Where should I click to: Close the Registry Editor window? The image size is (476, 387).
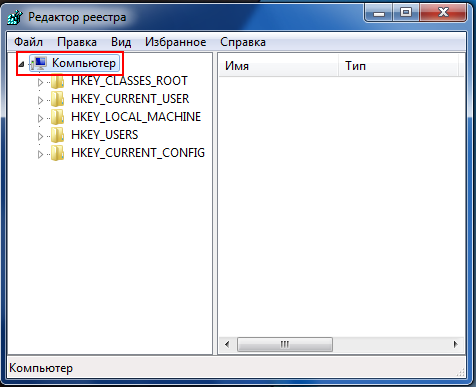click(443, 13)
